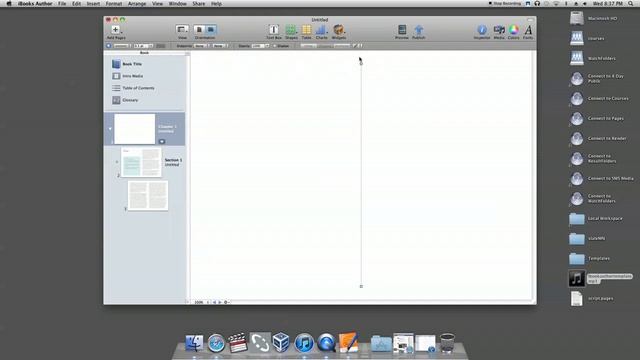
Task: Open the Endpoints left dropdown
Action: (x=202, y=46)
